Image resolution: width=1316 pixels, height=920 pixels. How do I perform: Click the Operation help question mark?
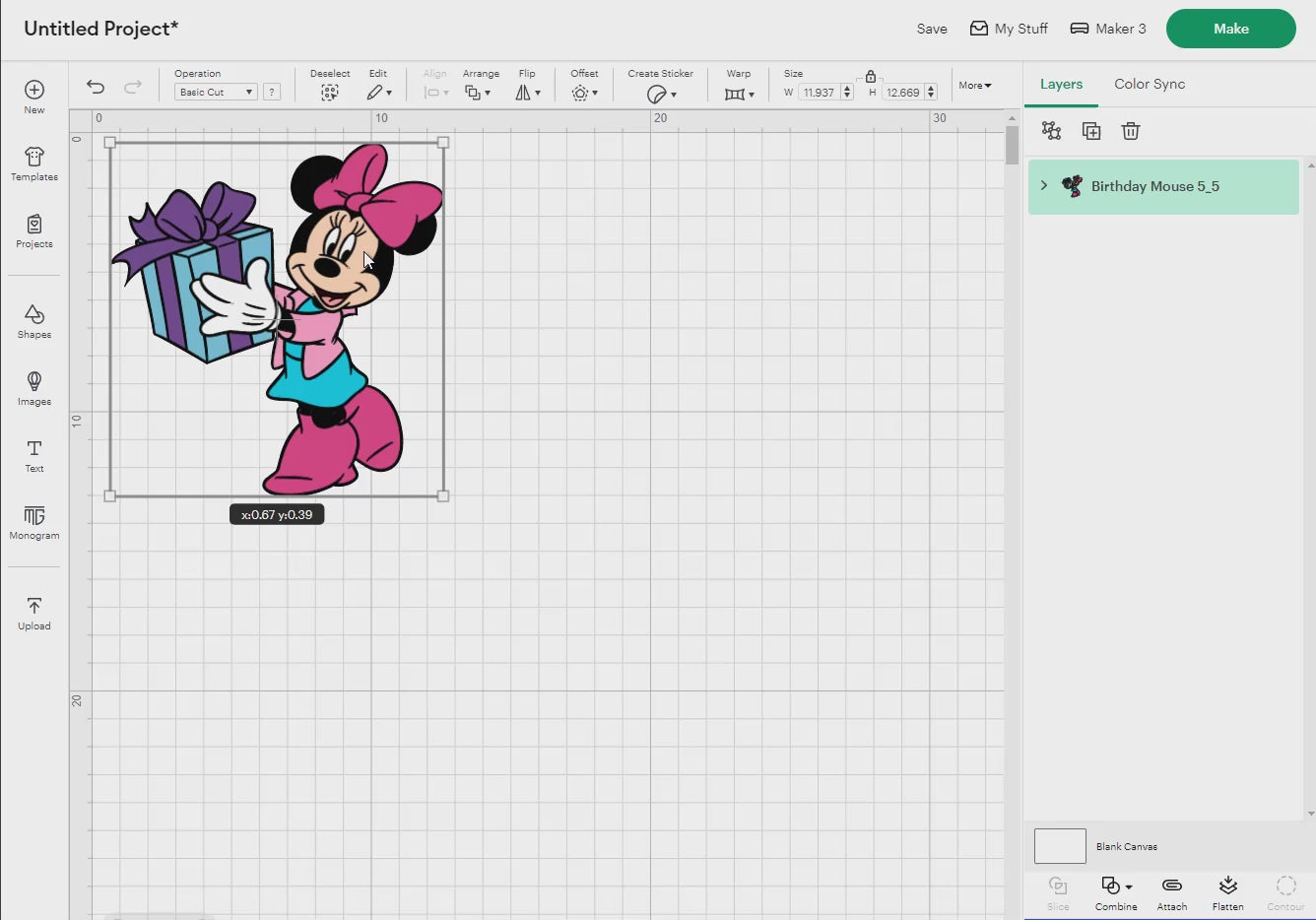coord(272,92)
